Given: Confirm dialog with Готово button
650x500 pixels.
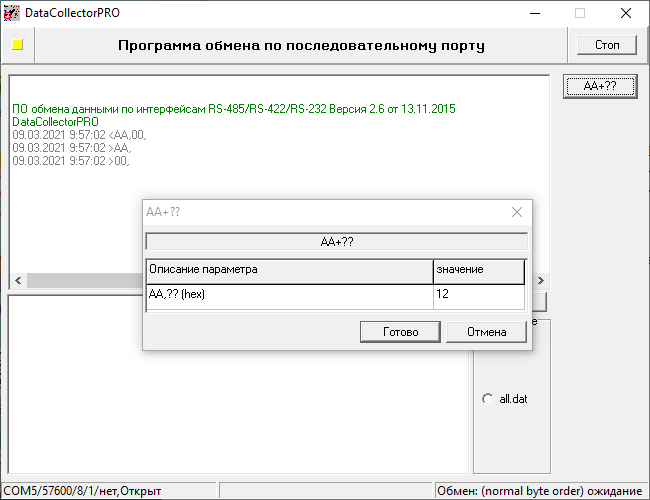Looking at the screenshot, I should [400, 332].
